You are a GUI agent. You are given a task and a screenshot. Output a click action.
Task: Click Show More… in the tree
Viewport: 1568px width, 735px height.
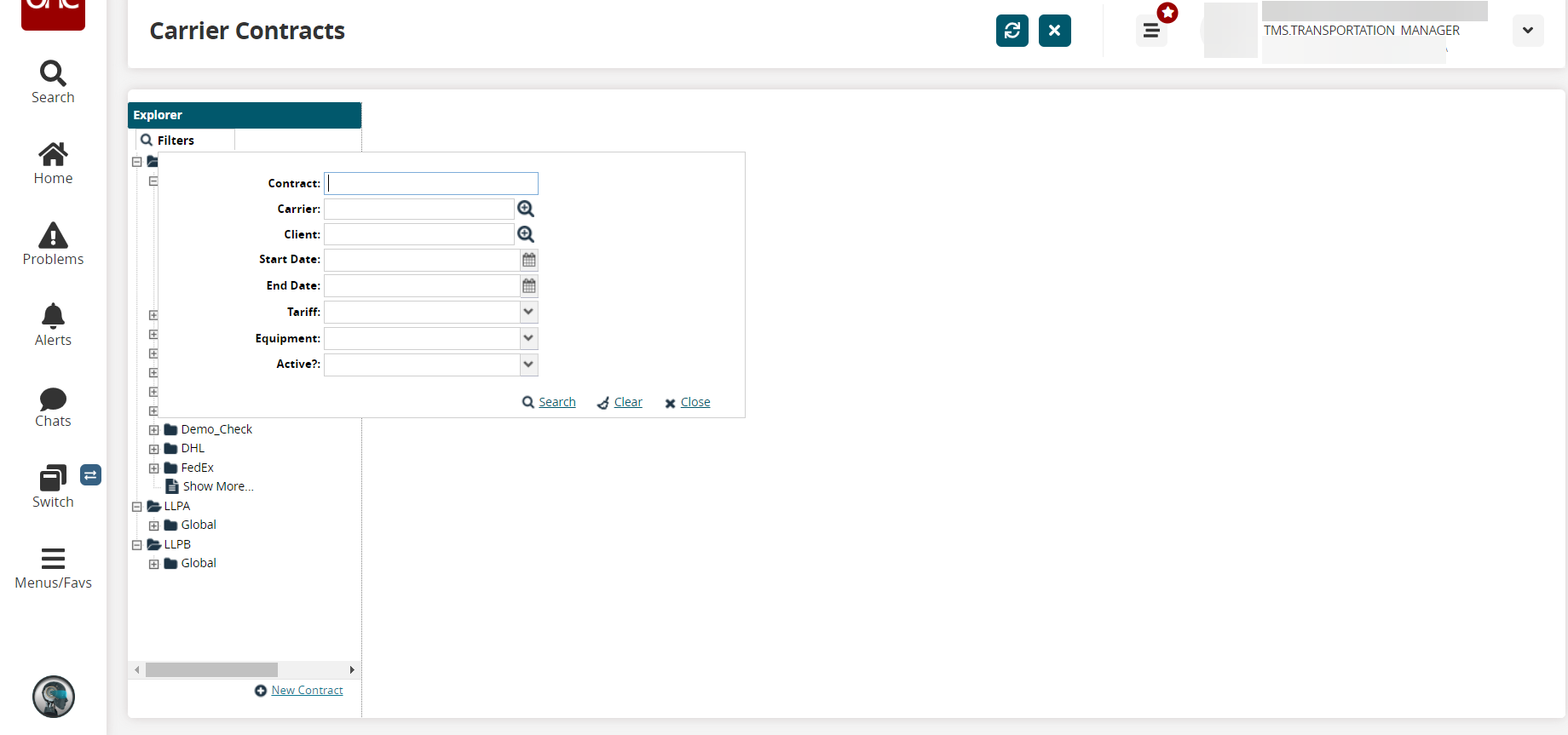point(218,486)
